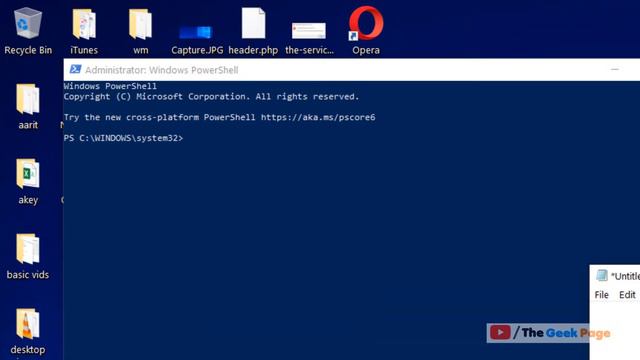Click the Administrator: Windows PowerShell title bar

click(x=351, y=70)
